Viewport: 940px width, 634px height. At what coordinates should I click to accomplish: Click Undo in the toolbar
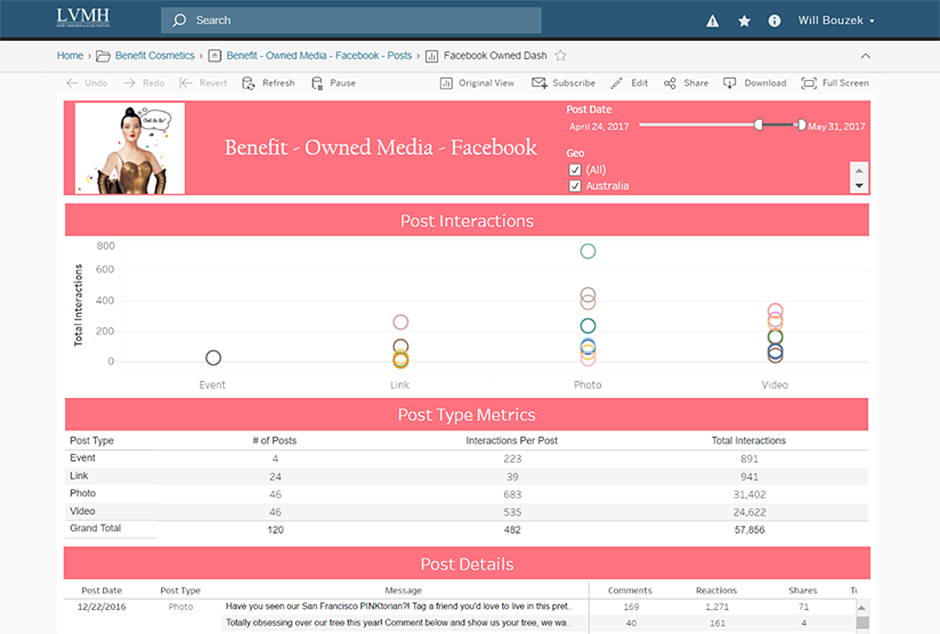88,83
